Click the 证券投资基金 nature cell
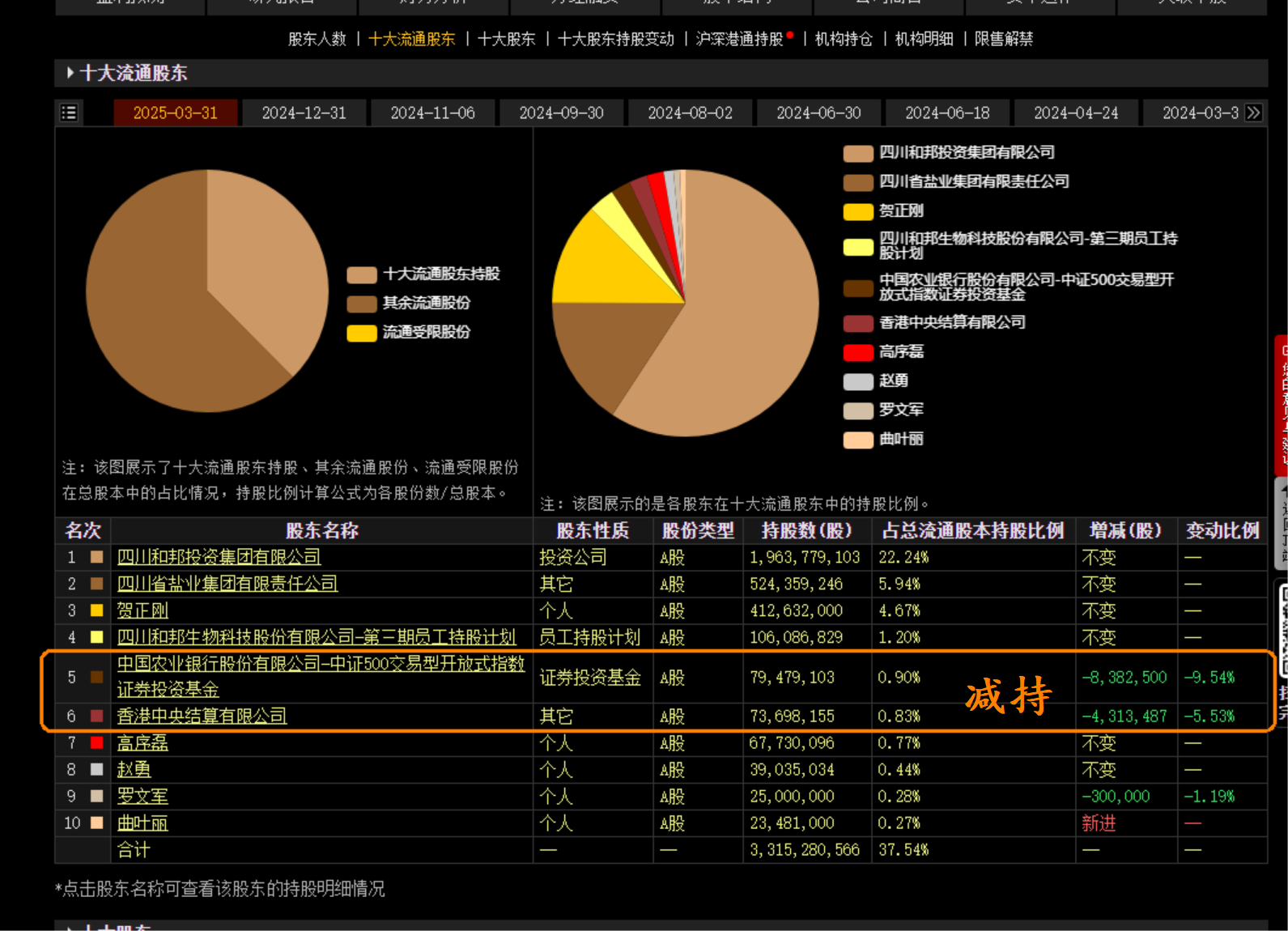Screen dimensions: 1288x931 pos(589,677)
